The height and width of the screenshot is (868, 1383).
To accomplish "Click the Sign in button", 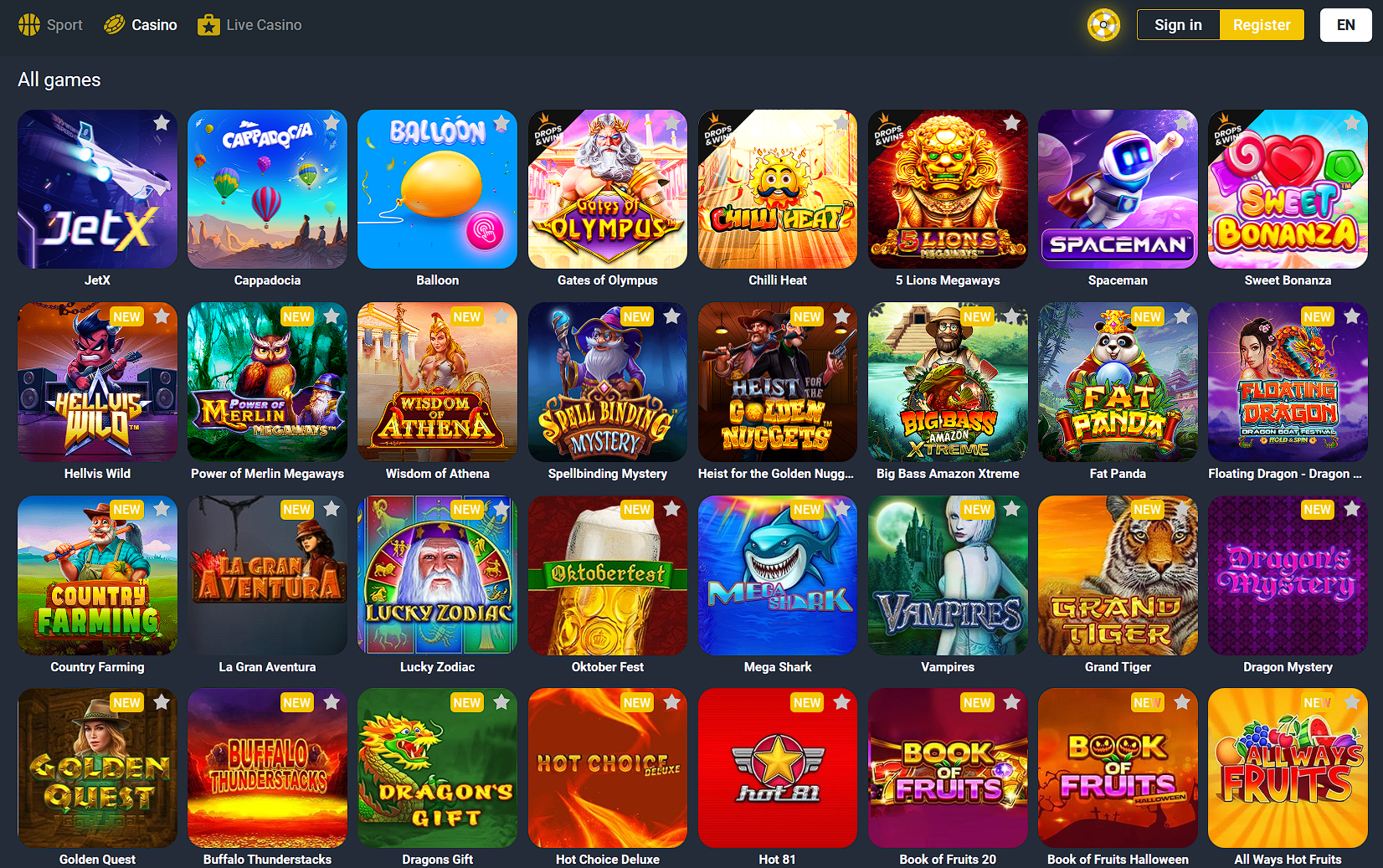I will [1178, 25].
